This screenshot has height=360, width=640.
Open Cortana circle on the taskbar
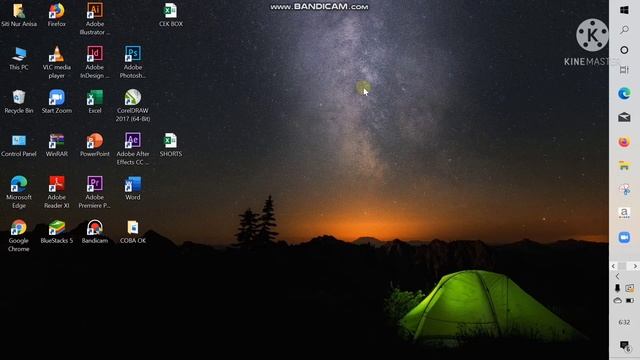click(624, 50)
